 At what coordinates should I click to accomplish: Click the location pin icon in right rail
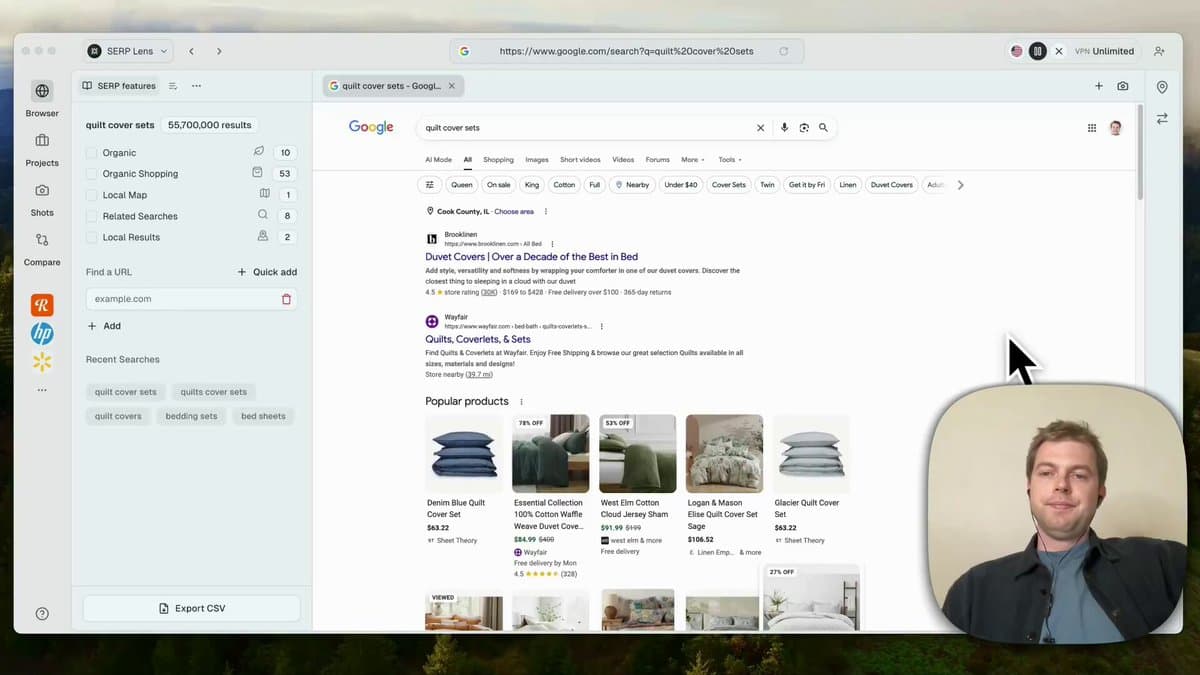click(x=1162, y=88)
